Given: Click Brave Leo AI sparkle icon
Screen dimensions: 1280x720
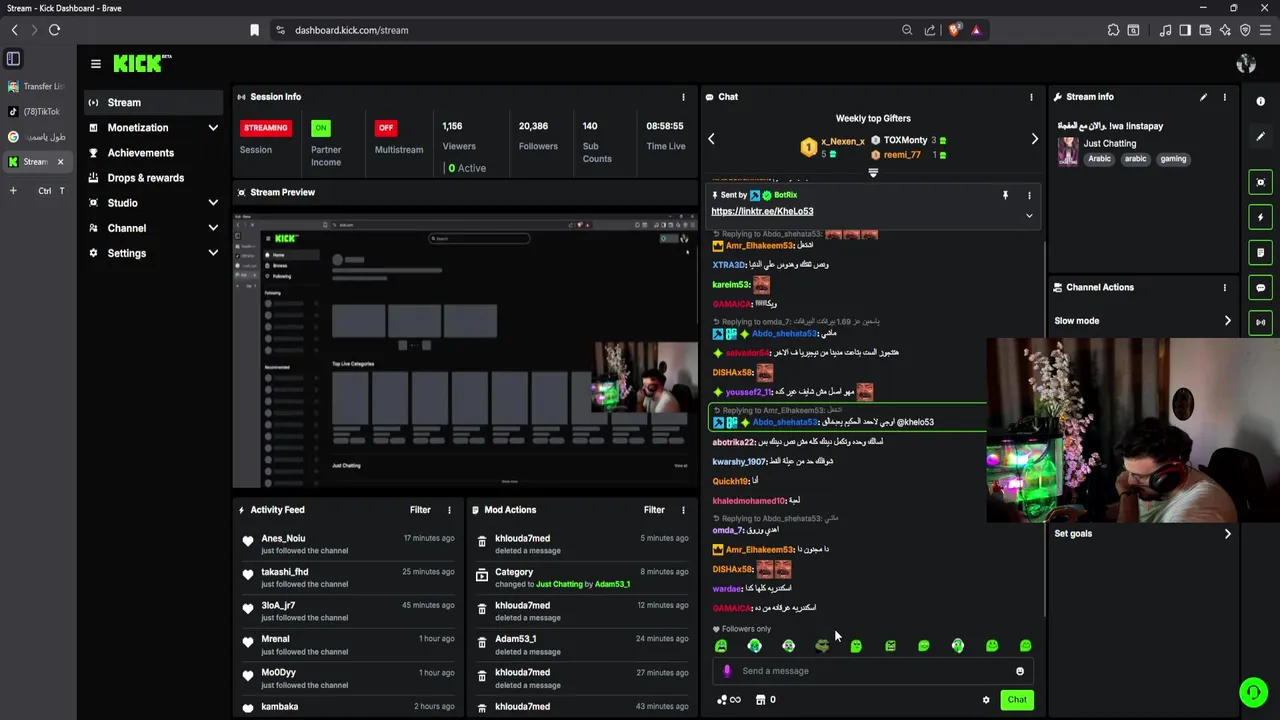Looking at the screenshot, I should pyautogui.click(x=1225, y=30).
